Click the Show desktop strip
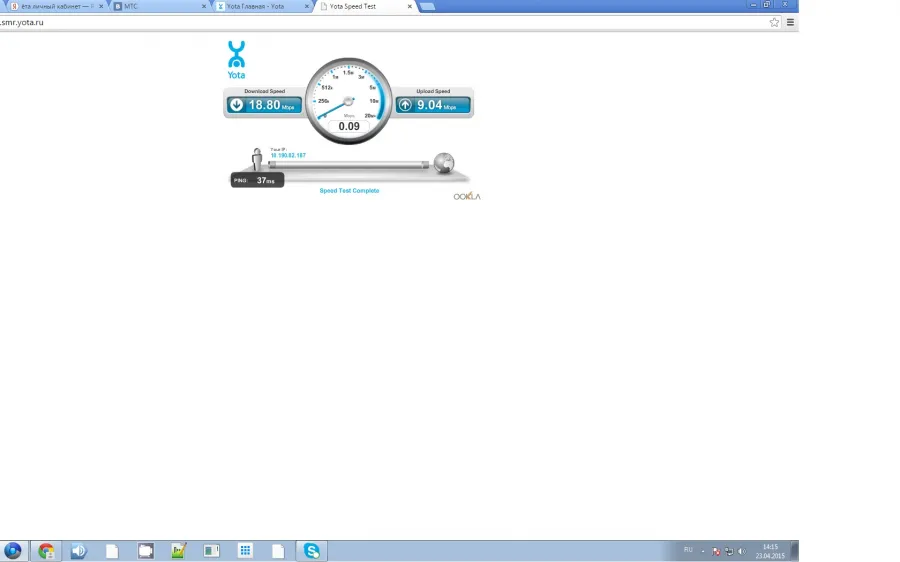 coord(795,551)
